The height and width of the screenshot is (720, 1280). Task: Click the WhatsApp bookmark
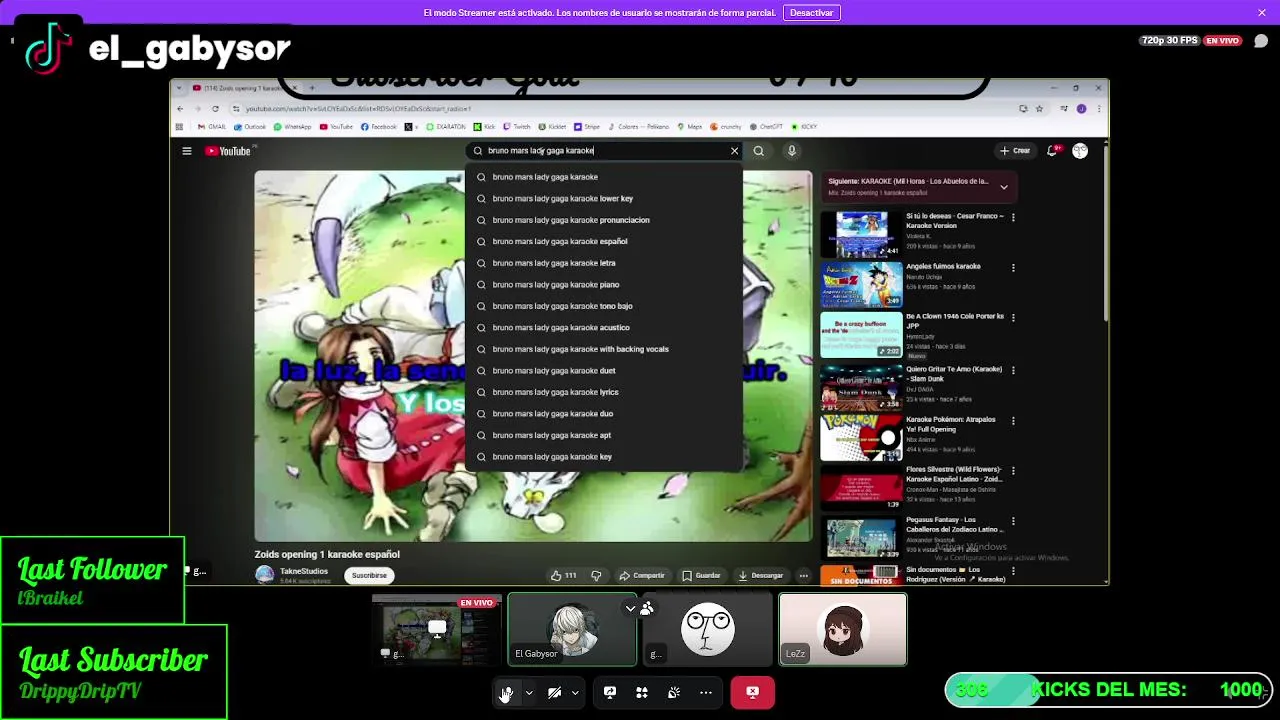pos(293,127)
